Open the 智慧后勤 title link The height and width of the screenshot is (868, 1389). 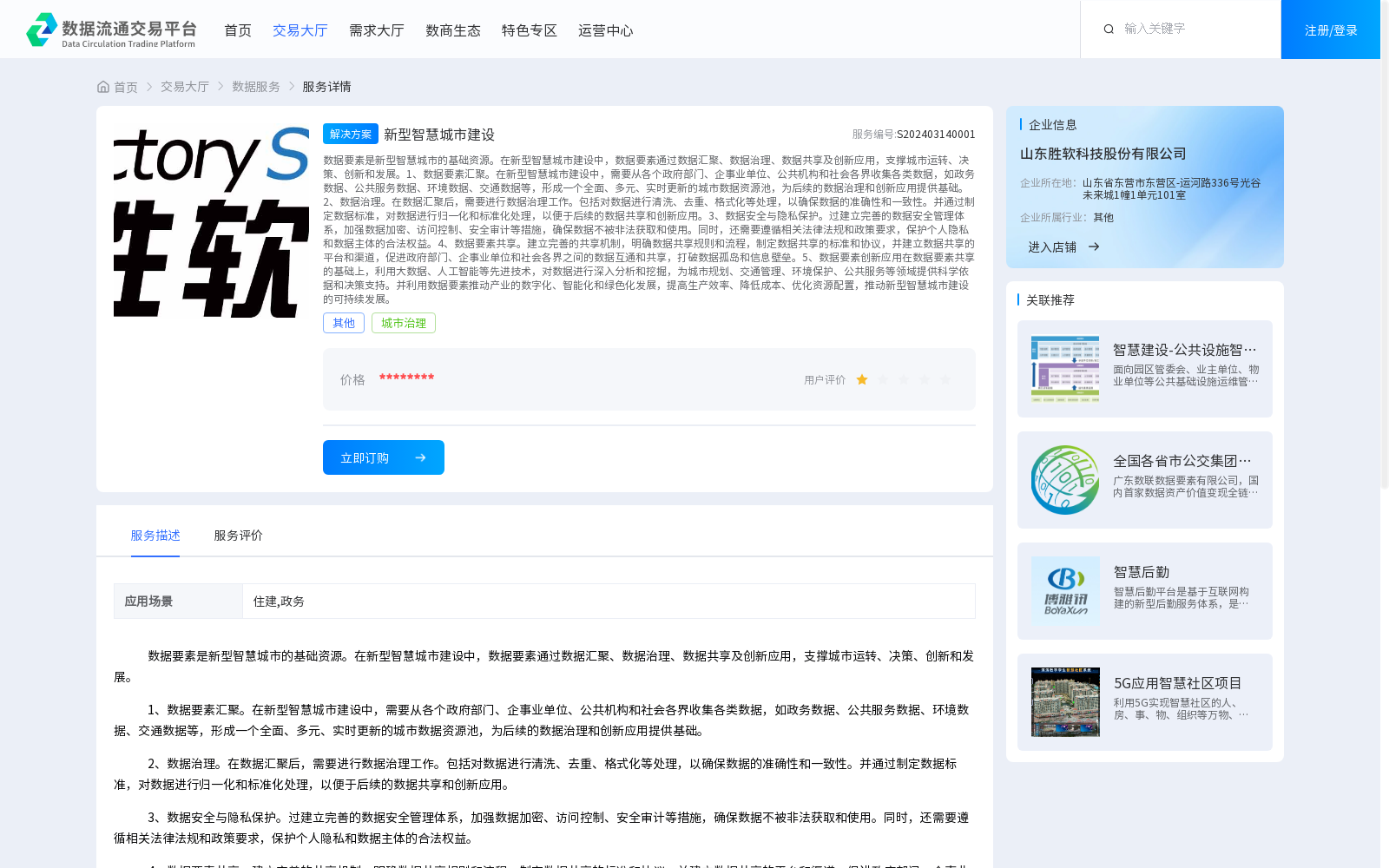[1142, 572]
